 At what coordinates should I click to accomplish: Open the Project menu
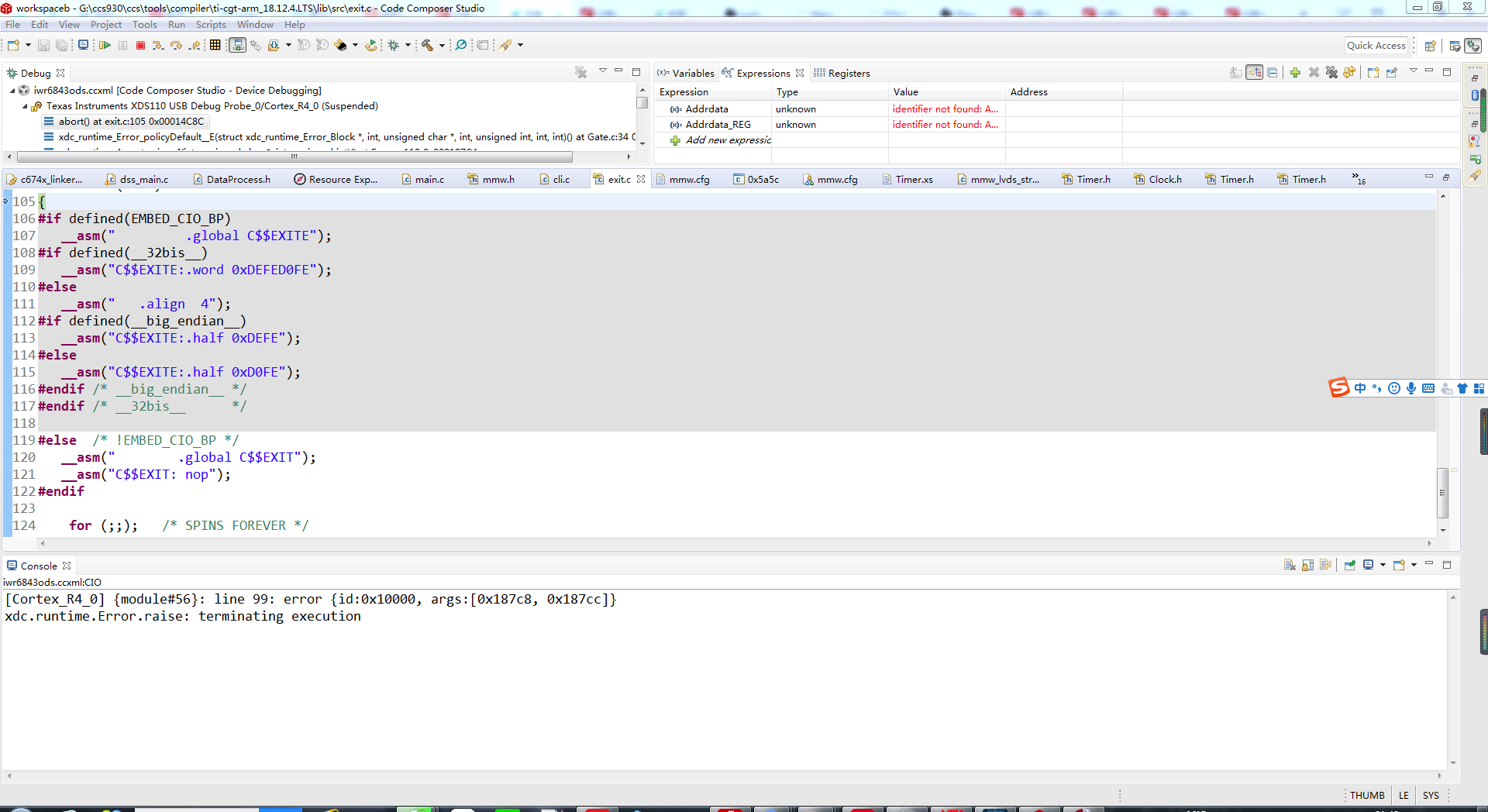coord(106,25)
